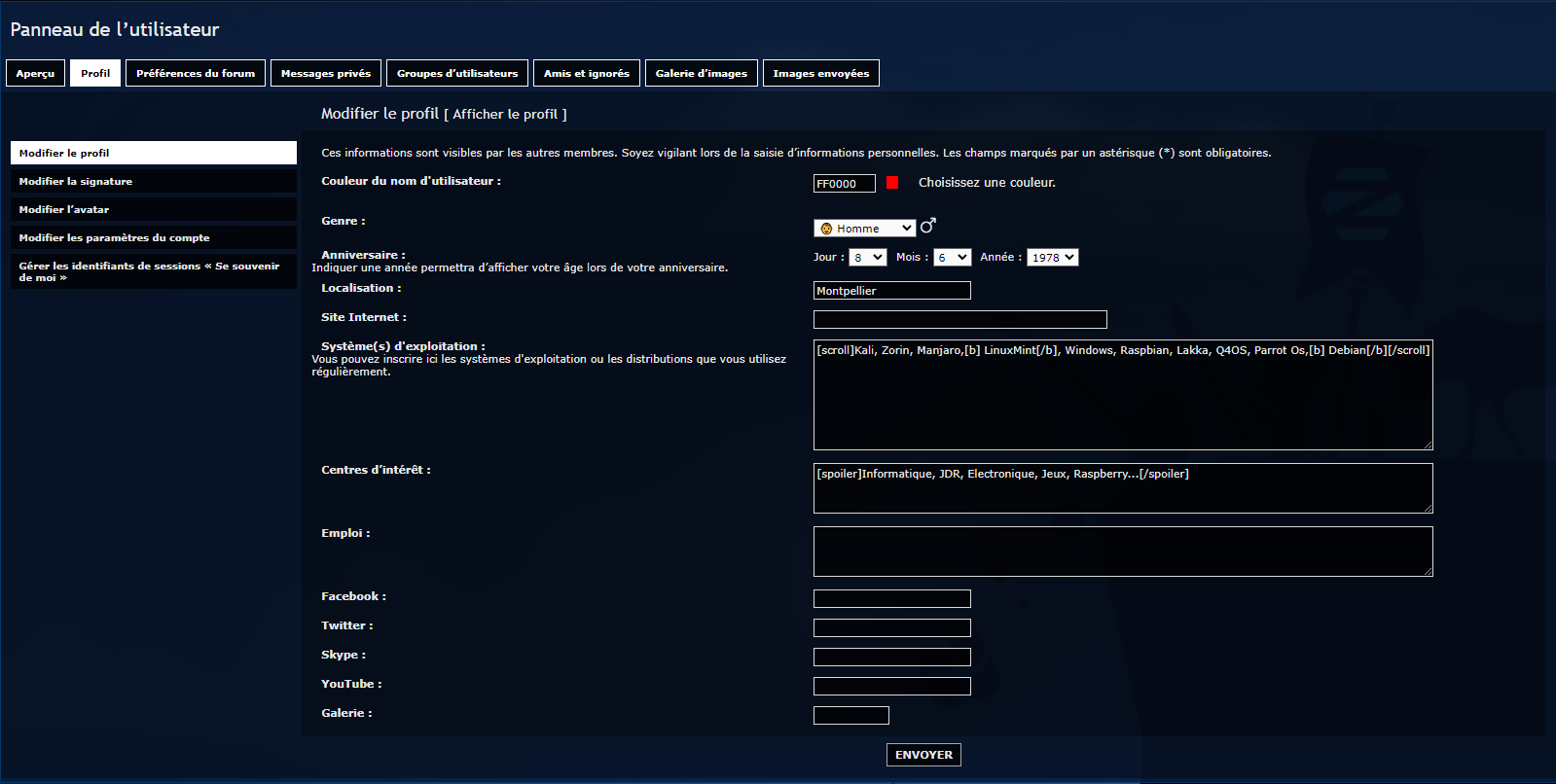Expand the Jour birthday day dropdown
Image resolution: width=1556 pixels, height=784 pixels.
[867, 258]
